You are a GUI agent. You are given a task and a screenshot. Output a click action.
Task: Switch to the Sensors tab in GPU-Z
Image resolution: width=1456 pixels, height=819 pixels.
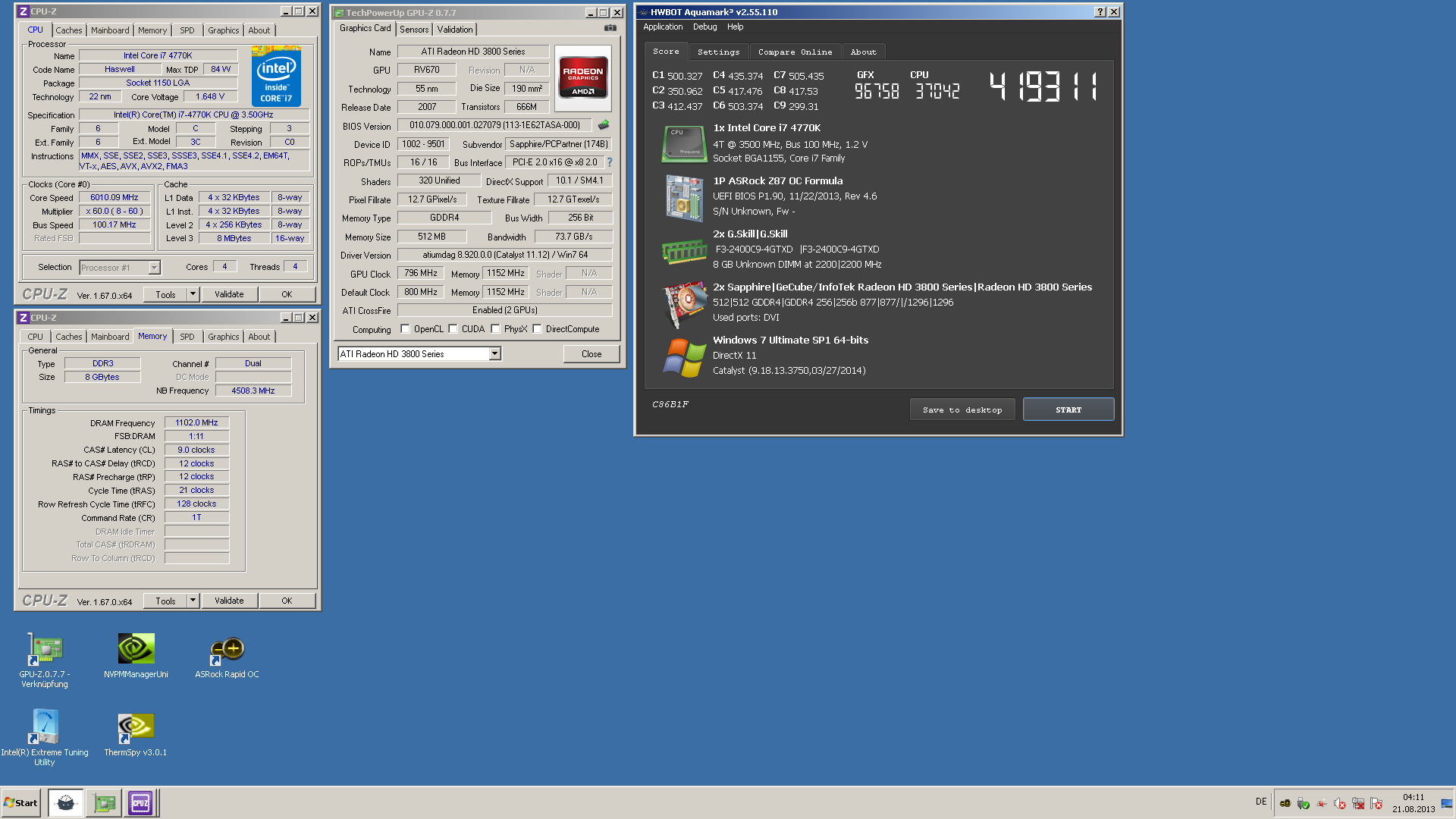coord(414,30)
